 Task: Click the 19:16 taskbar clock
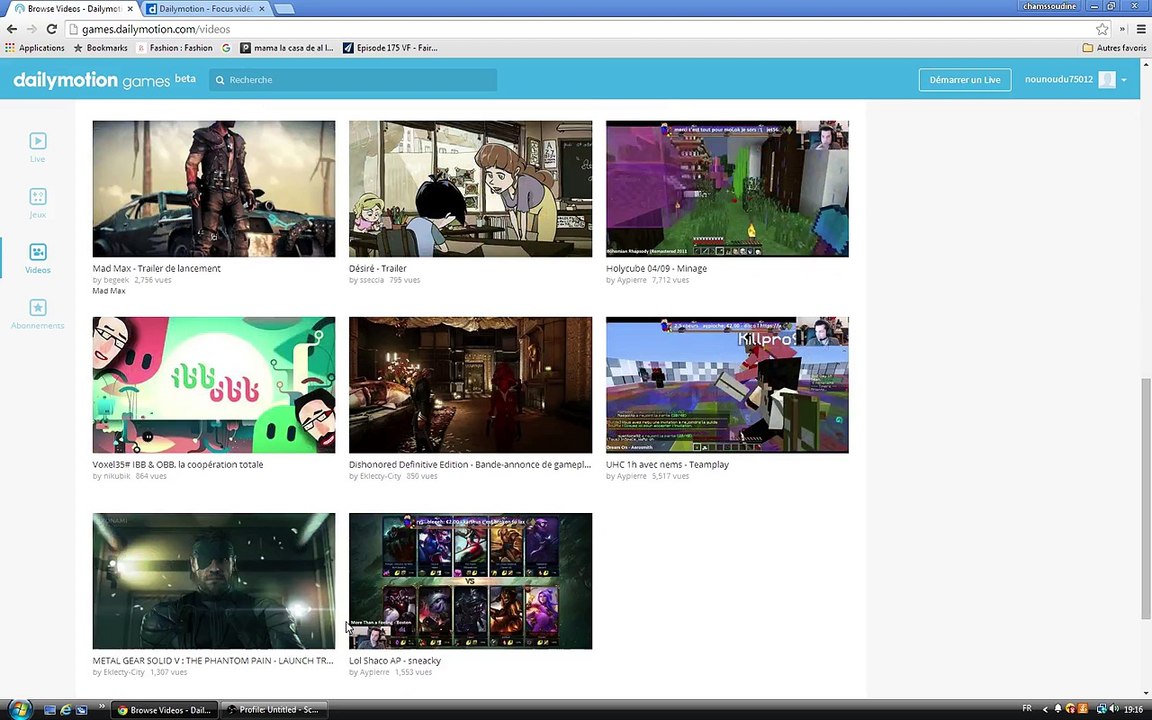point(1133,710)
